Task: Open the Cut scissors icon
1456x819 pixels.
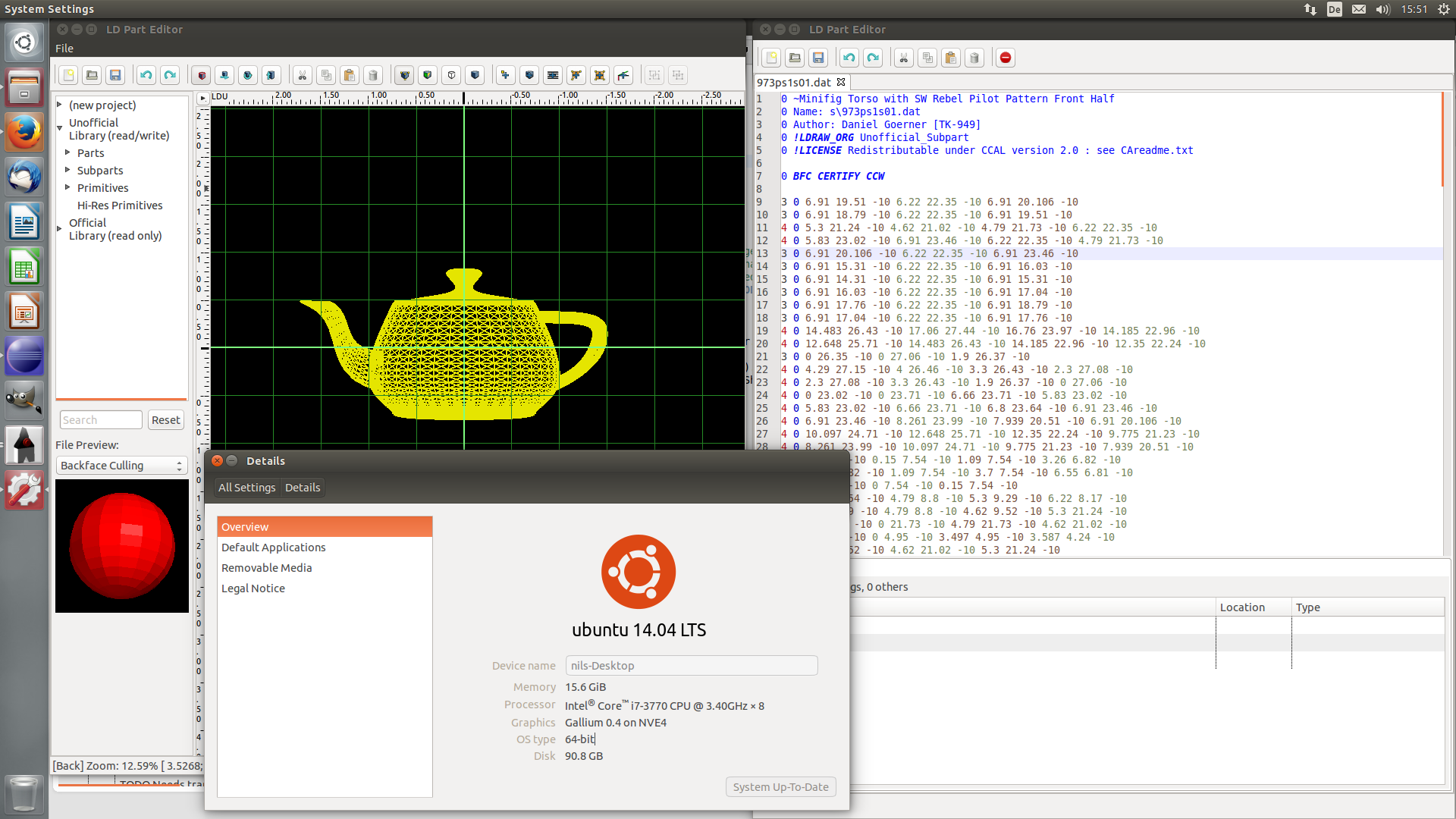Action: coord(303,75)
